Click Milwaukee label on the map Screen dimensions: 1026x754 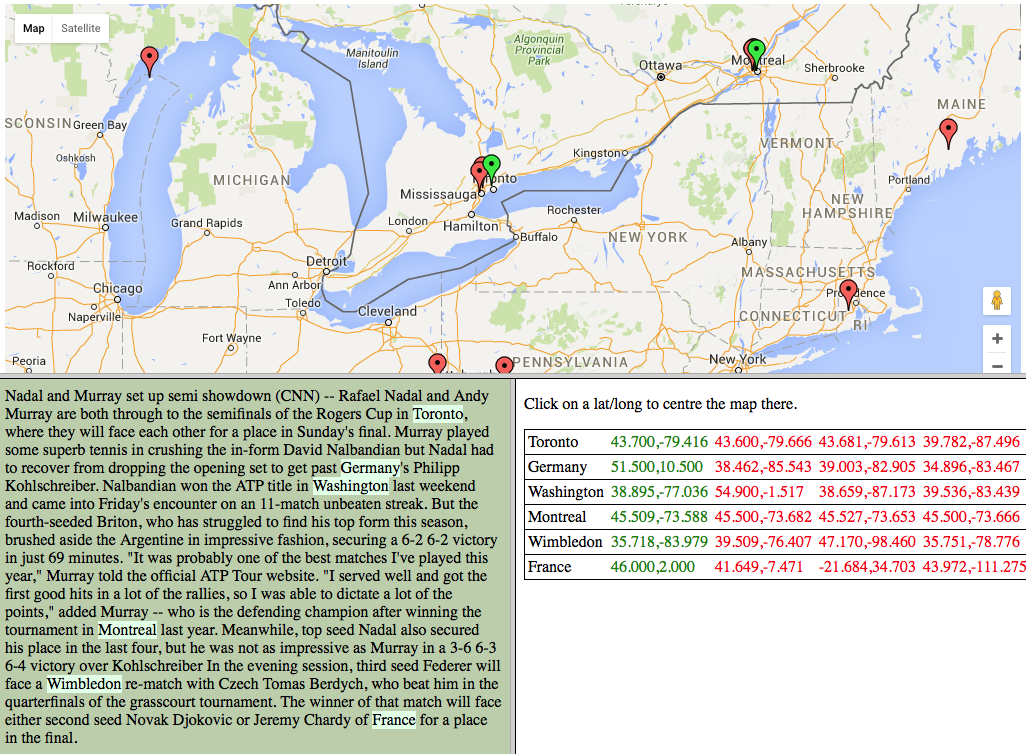105,217
